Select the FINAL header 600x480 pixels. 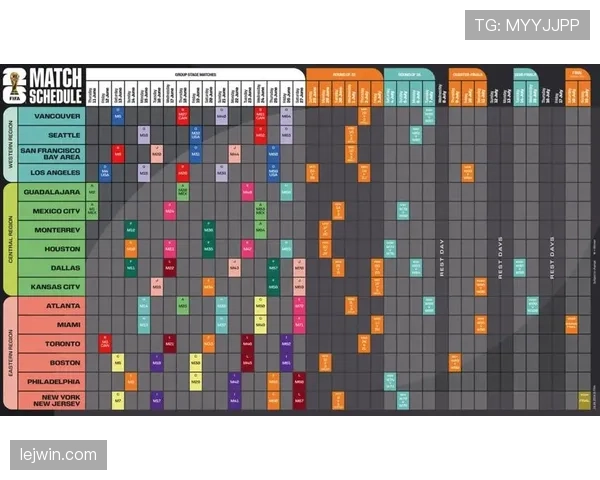pos(577,73)
